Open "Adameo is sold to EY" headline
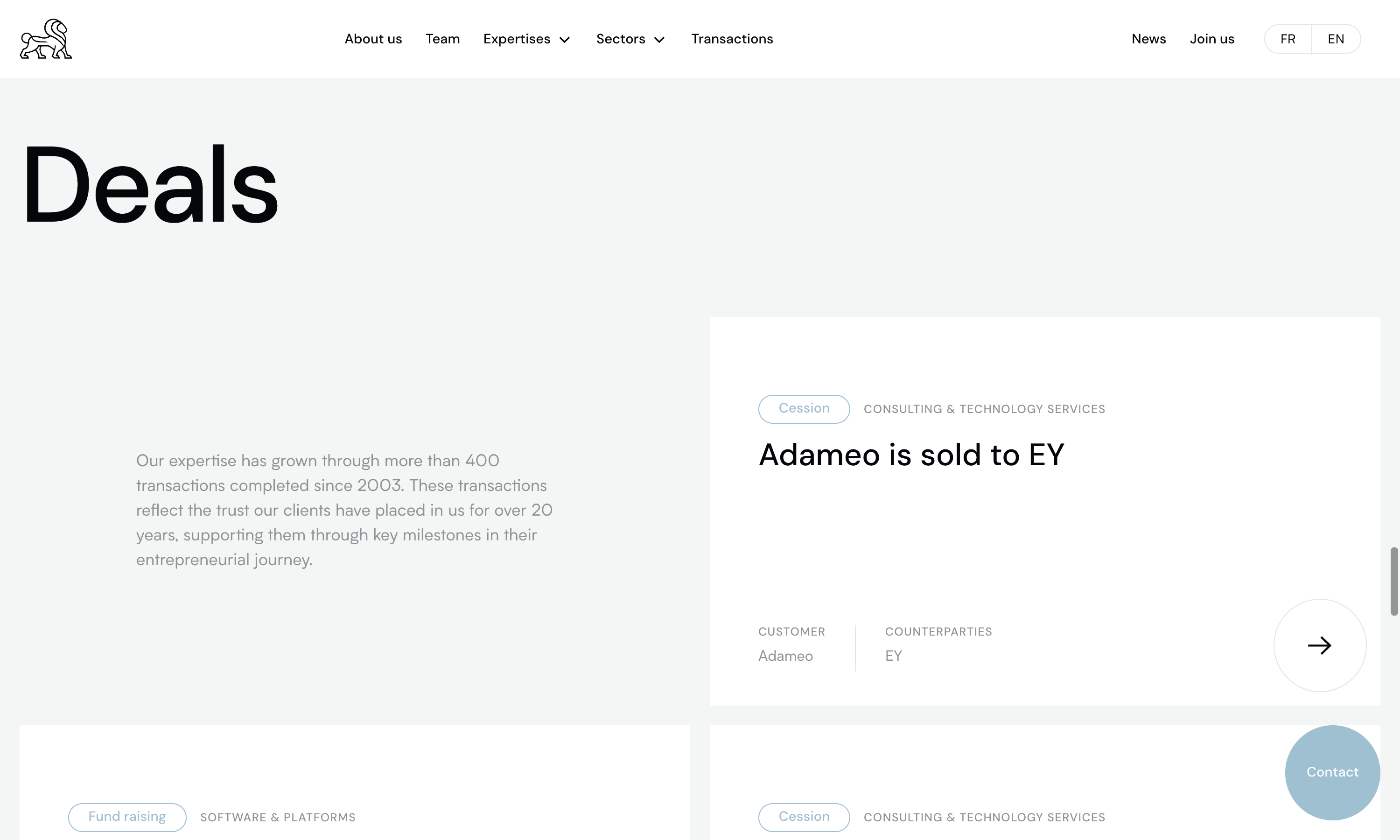The height and width of the screenshot is (840, 1400). [911, 455]
